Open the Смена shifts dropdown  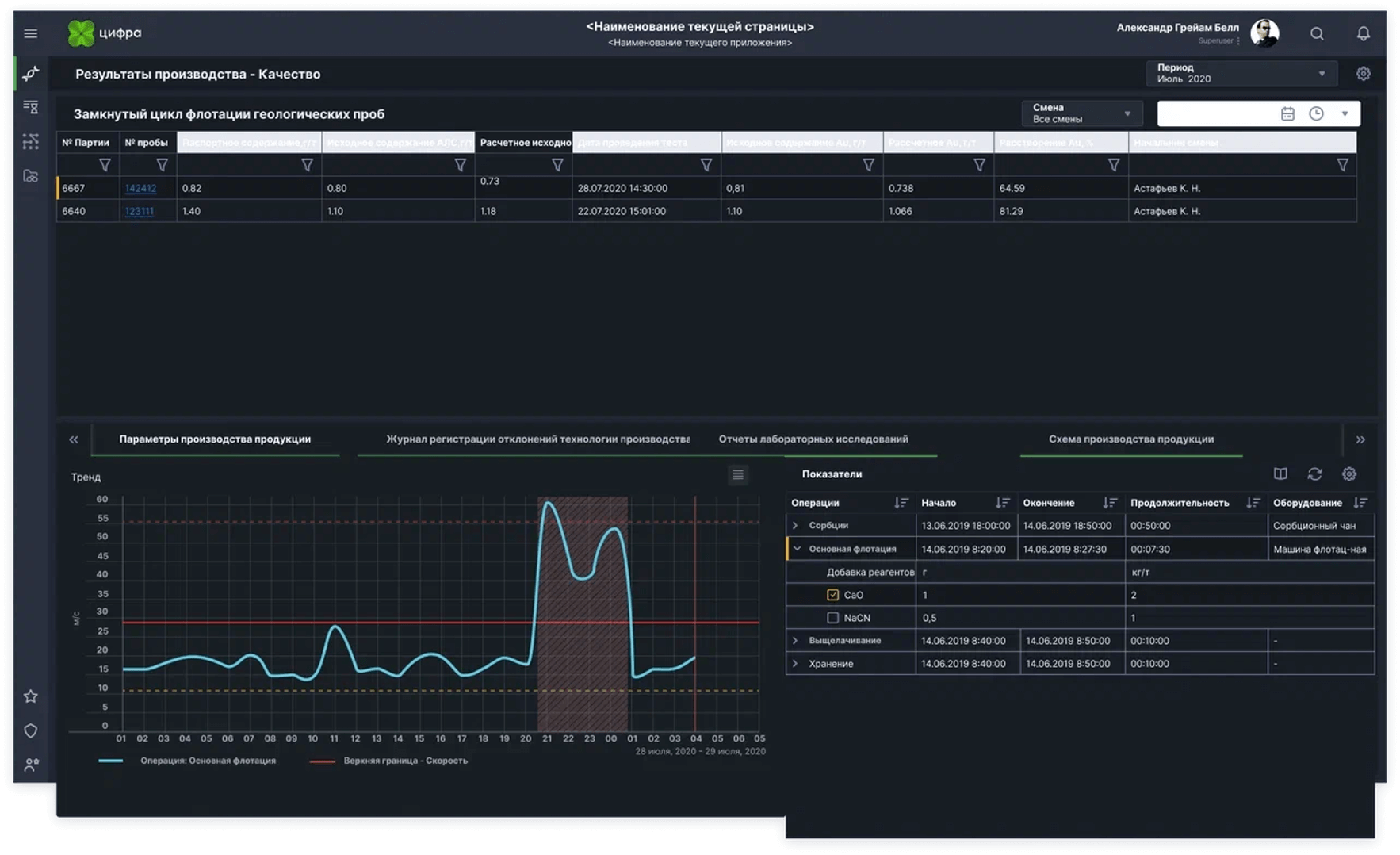(x=1081, y=113)
